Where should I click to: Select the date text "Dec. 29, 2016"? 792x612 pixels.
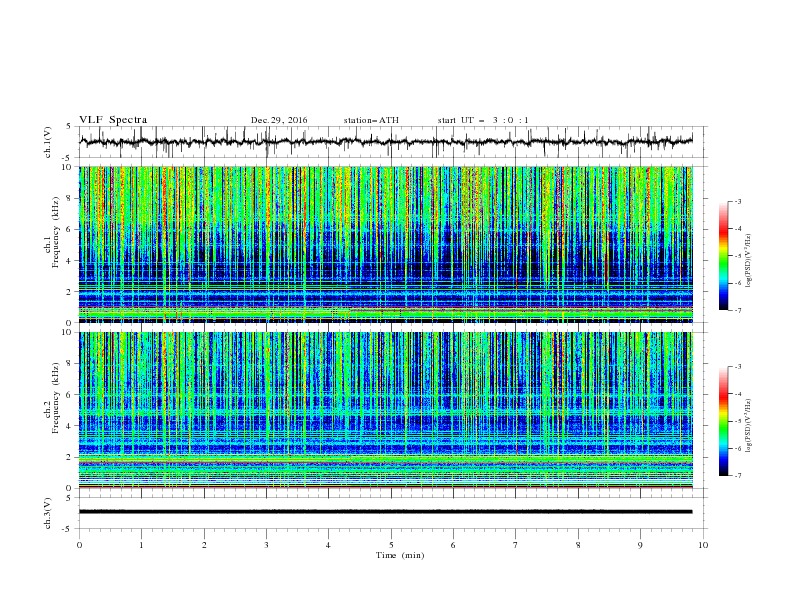coord(279,120)
